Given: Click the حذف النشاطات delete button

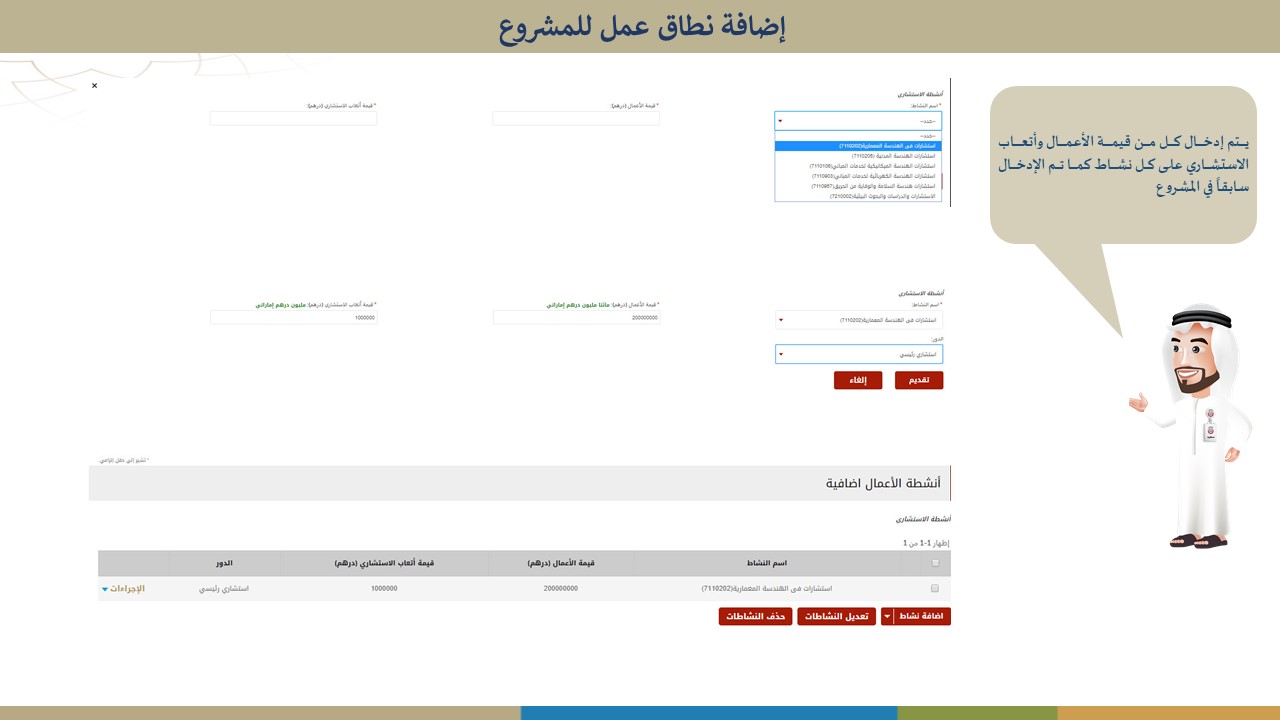Looking at the screenshot, I should click(x=755, y=617).
